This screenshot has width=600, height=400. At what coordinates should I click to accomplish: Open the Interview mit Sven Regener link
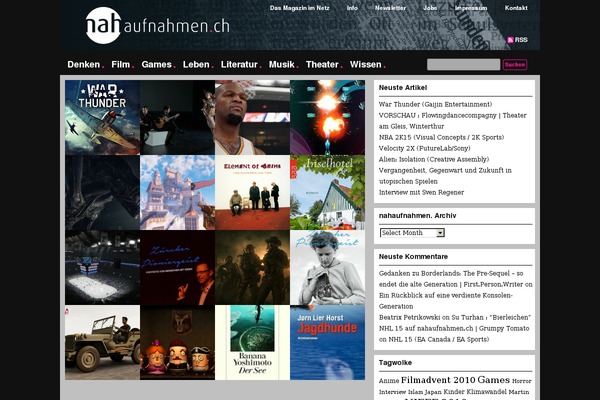(421, 192)
